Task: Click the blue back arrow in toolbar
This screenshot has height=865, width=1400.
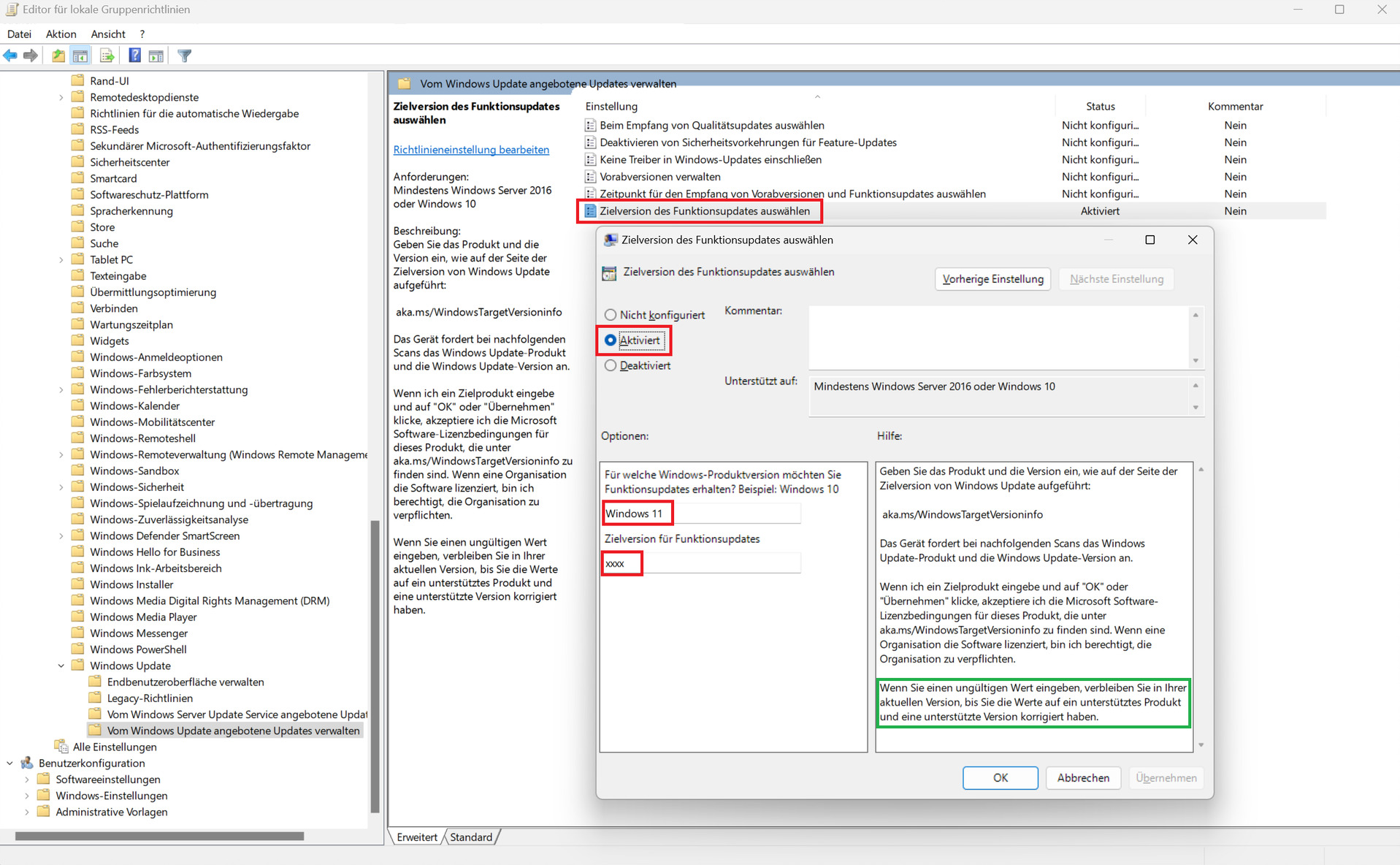Action: coord(10,56)
